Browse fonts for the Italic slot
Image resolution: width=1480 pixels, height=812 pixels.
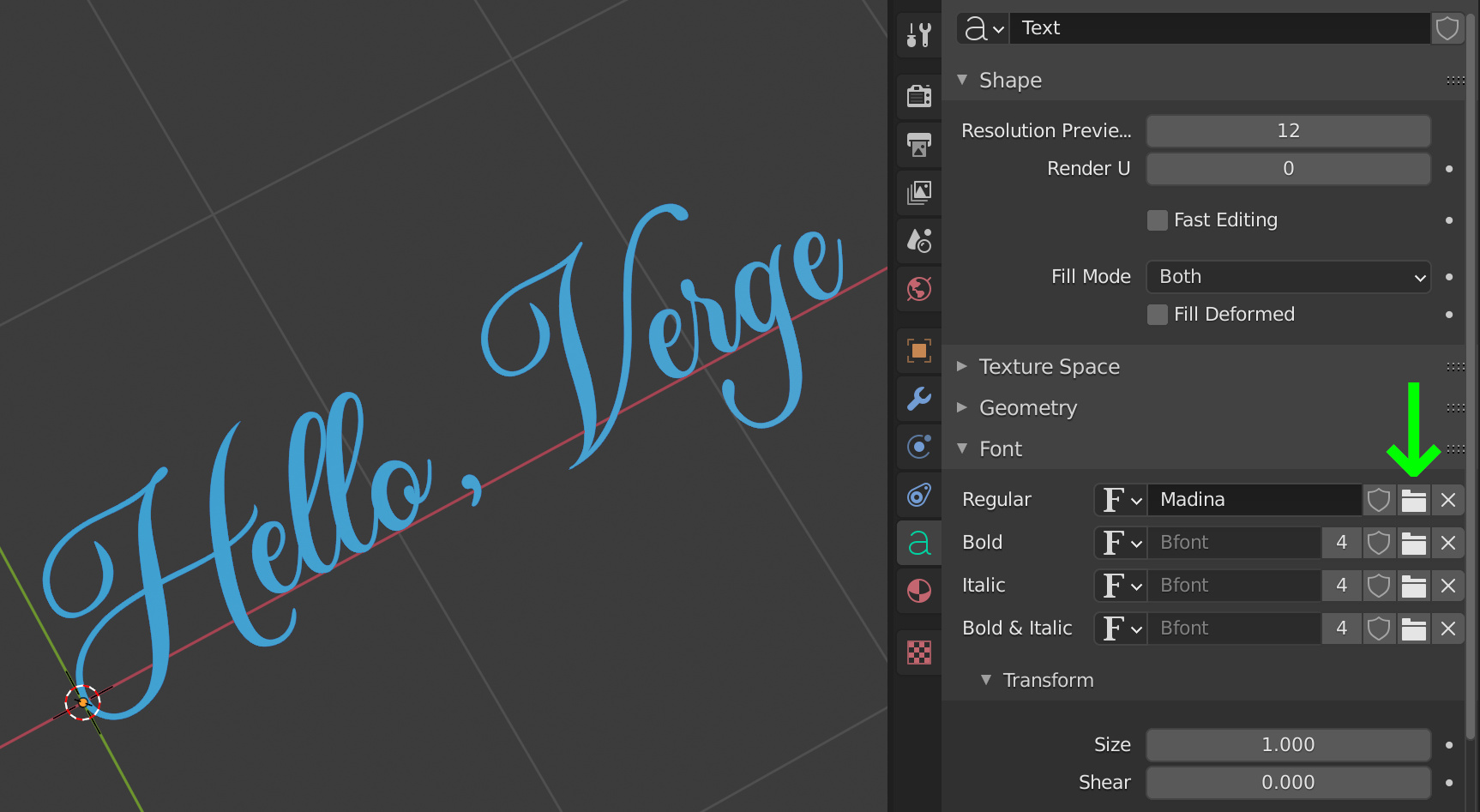click(x=1121, y=586)
